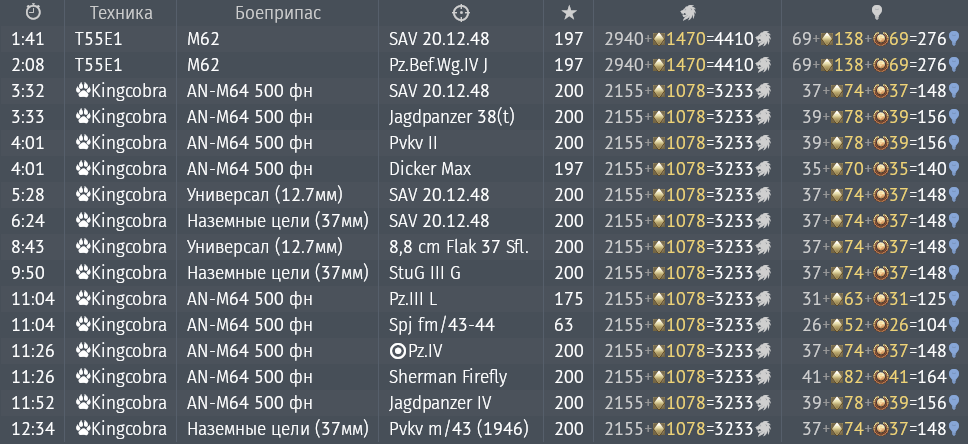Click the research point bulb header icon
Viewport: 968px width, 444px height.
(875, 13)
